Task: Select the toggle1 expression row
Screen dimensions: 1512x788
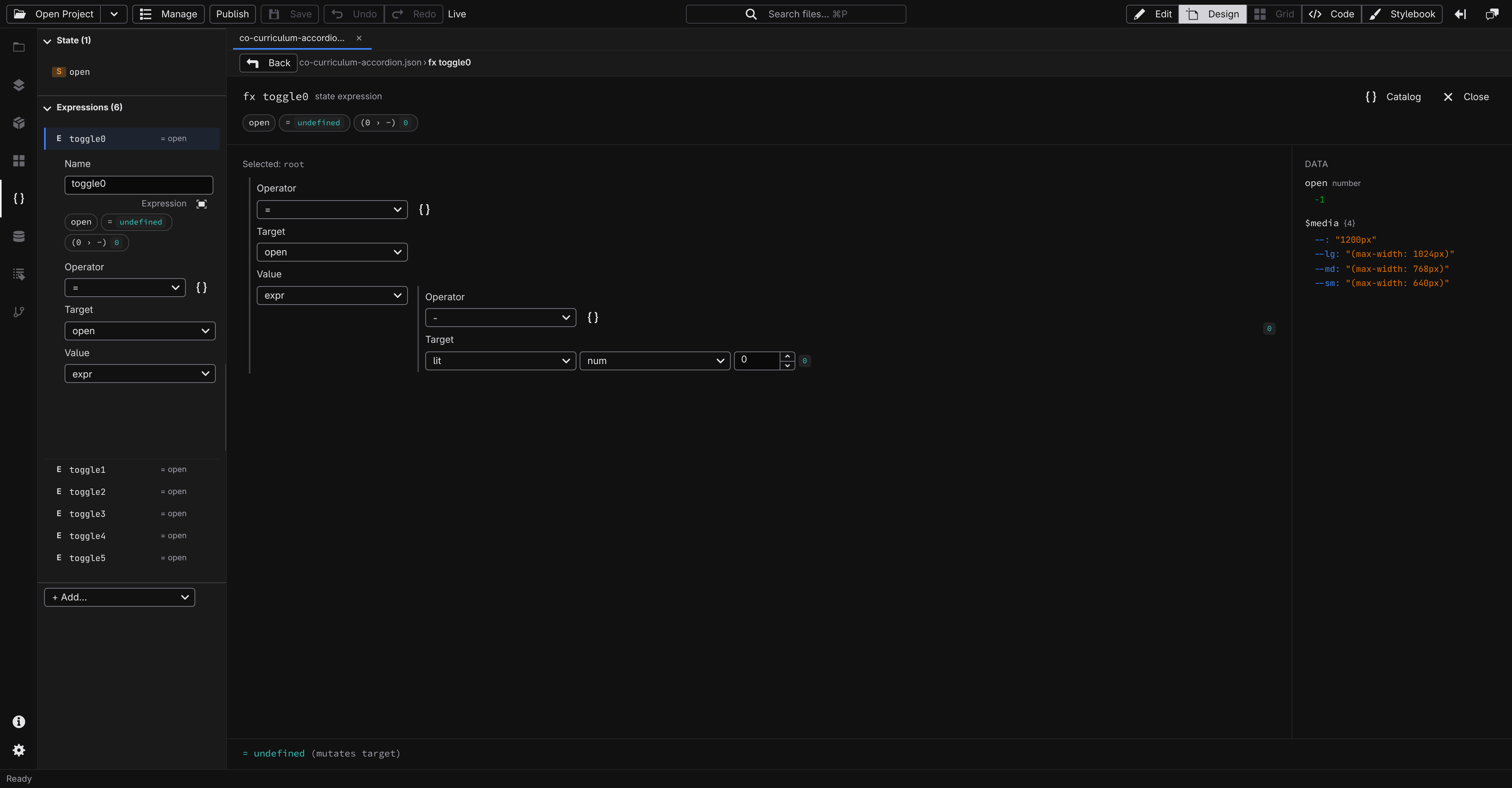Action: point(132,470)
